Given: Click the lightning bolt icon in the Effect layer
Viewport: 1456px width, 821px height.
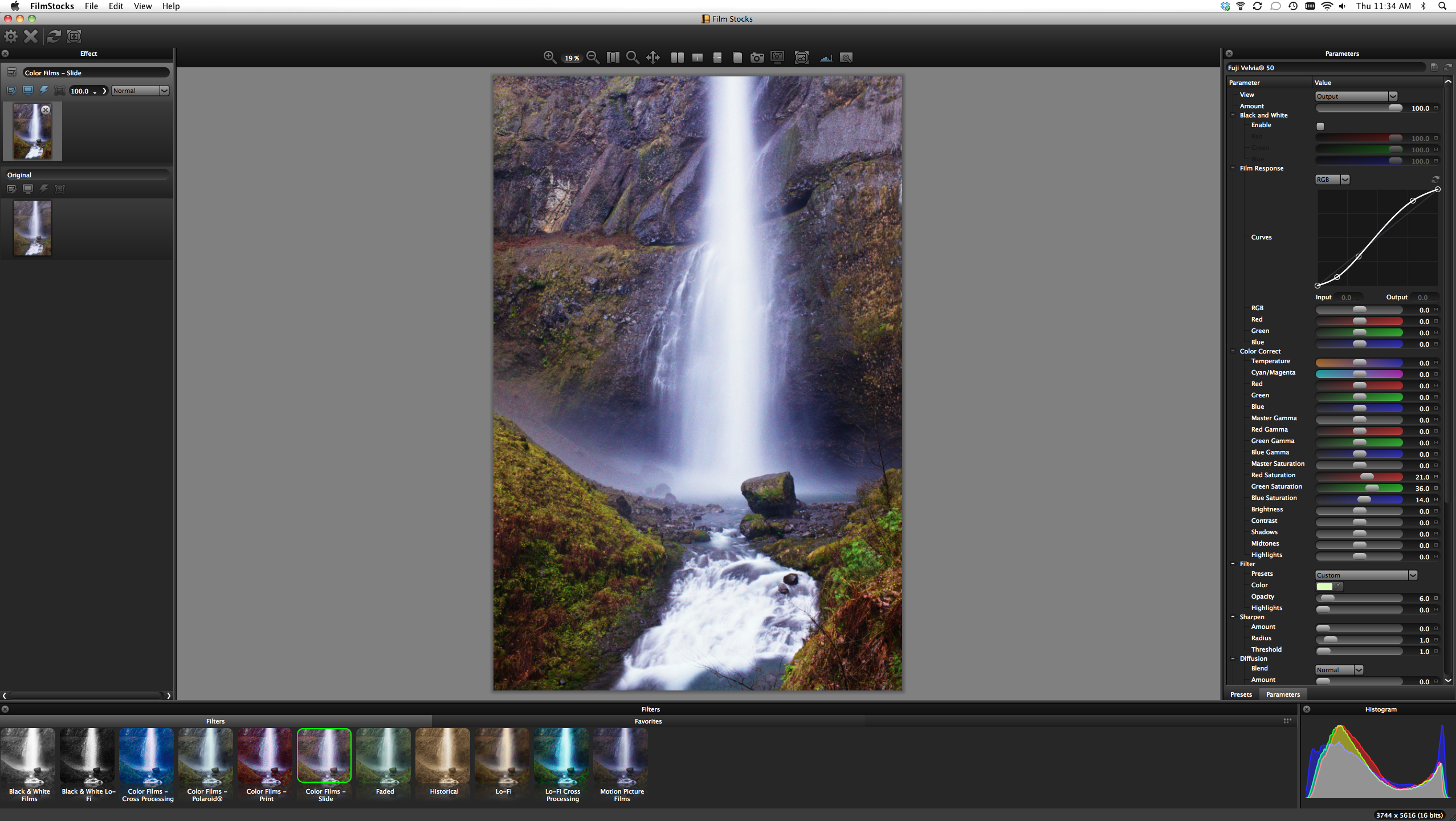Looking at the screenshot, I should coord(44,91).
